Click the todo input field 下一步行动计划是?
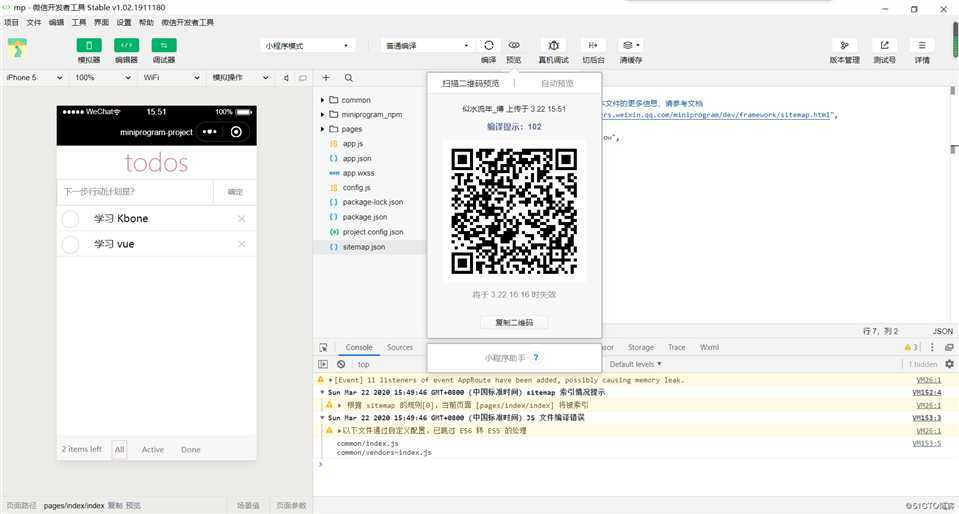The image size is (959, 514). [135, 192]
